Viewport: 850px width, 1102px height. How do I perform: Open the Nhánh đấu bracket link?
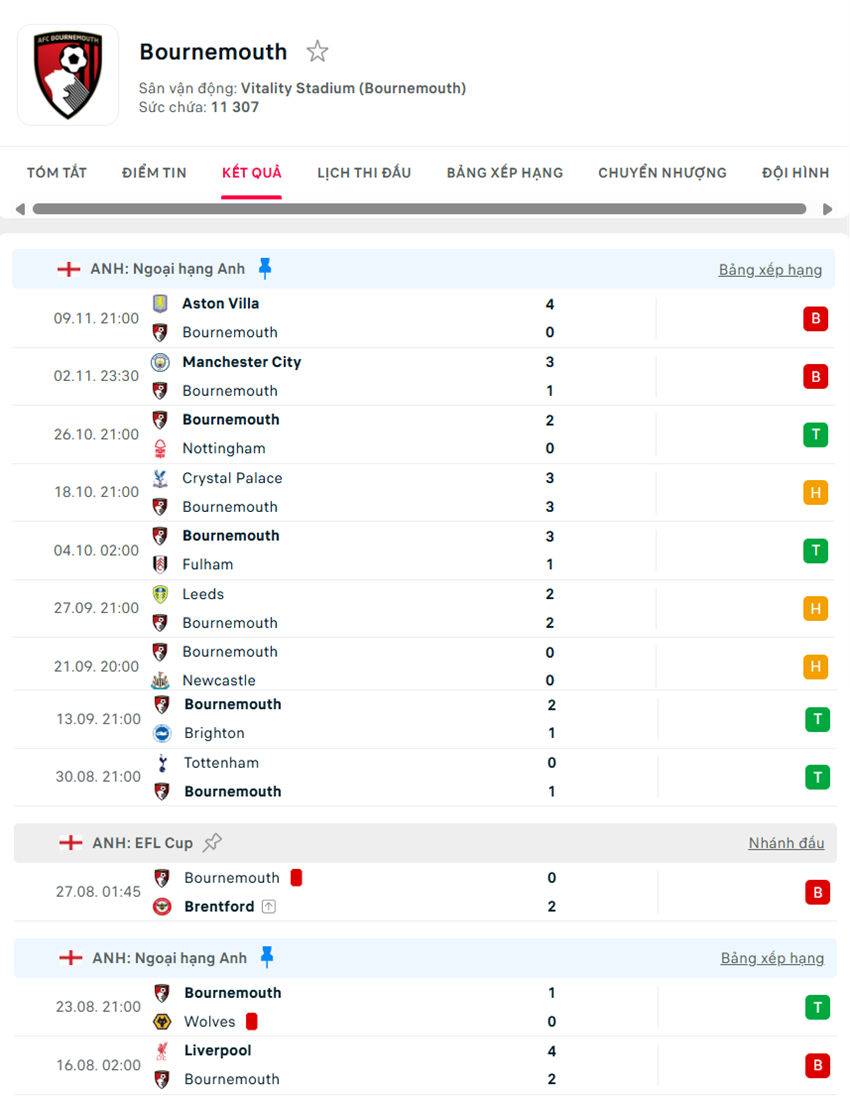(786, 842)
